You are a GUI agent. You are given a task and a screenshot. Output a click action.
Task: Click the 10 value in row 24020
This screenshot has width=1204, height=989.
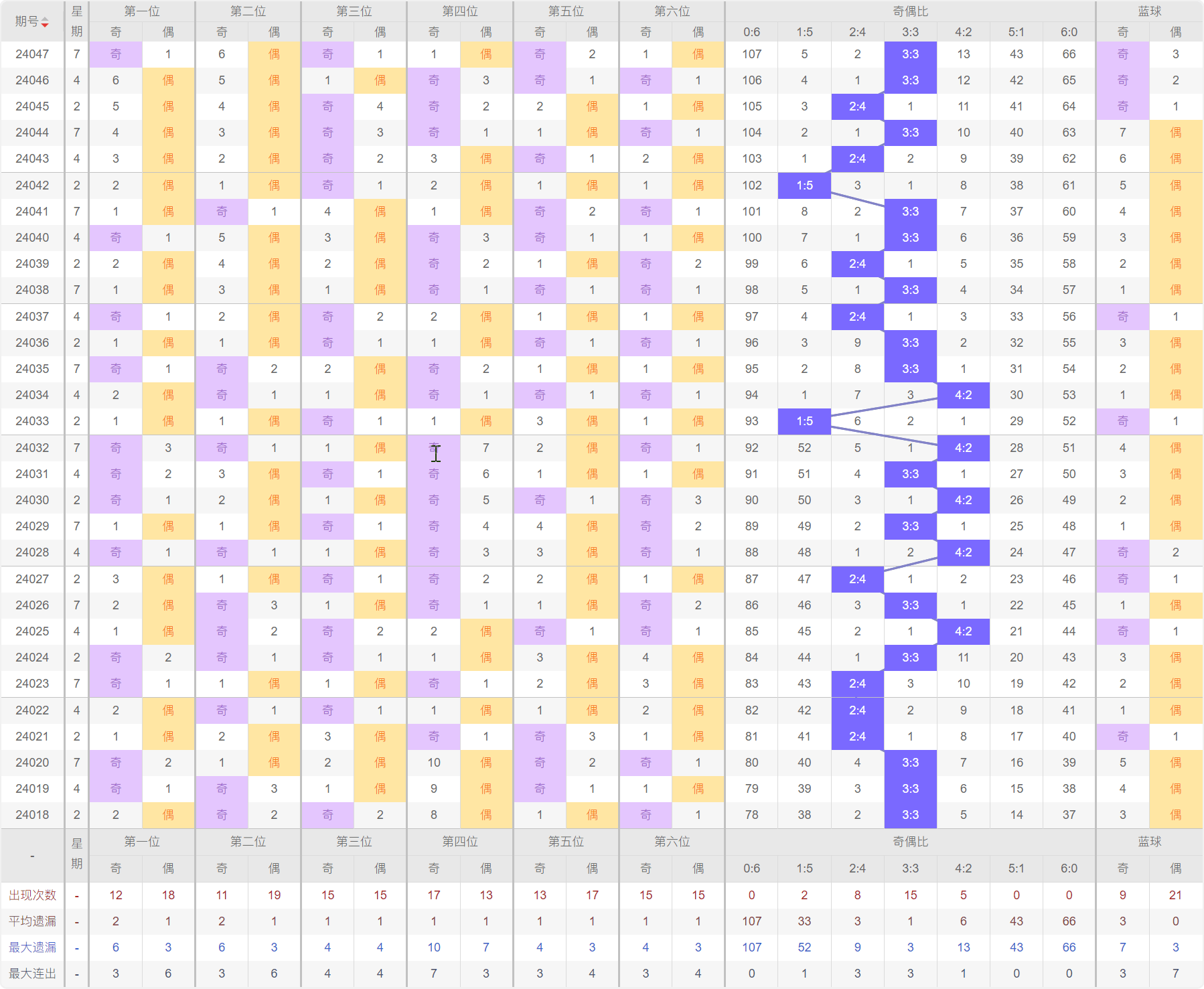(434, 763)
